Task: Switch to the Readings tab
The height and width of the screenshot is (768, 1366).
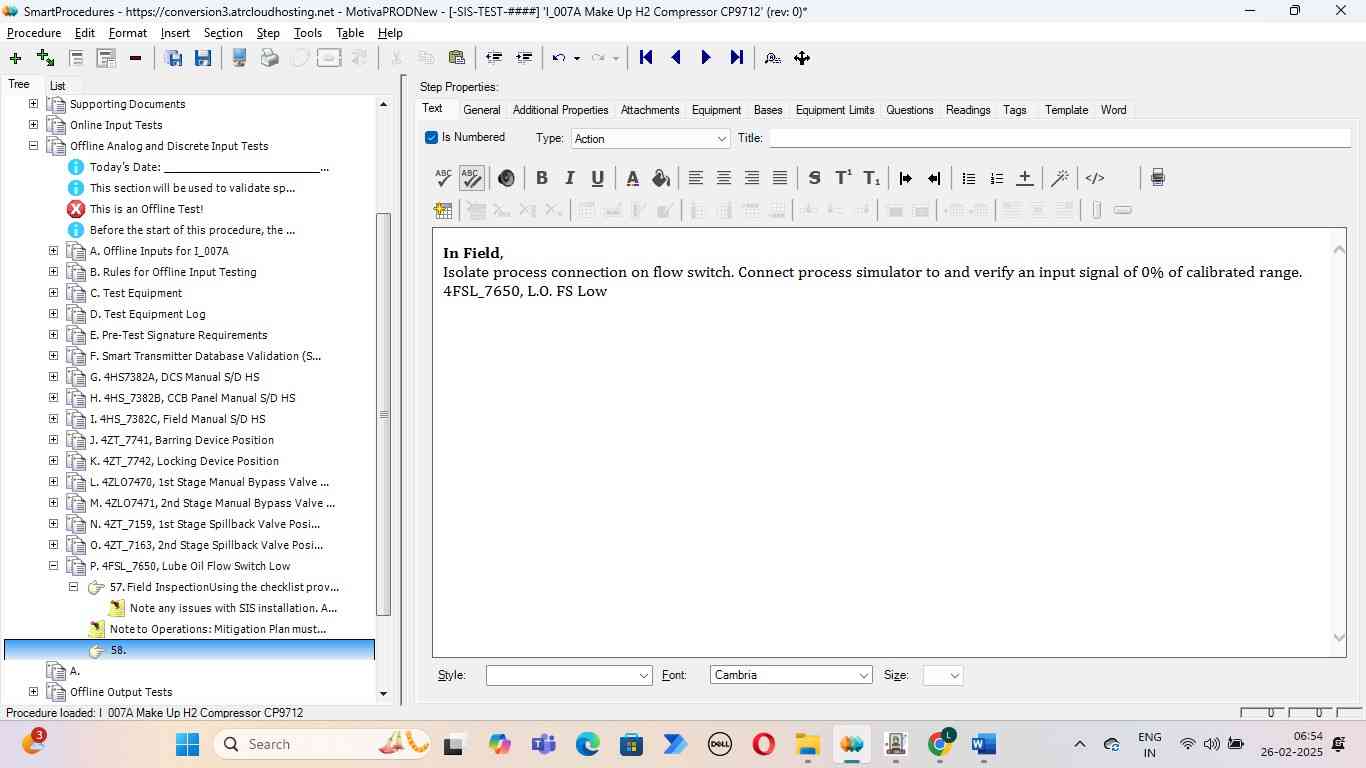Action: pyautogui.click(x=968, y=110)
